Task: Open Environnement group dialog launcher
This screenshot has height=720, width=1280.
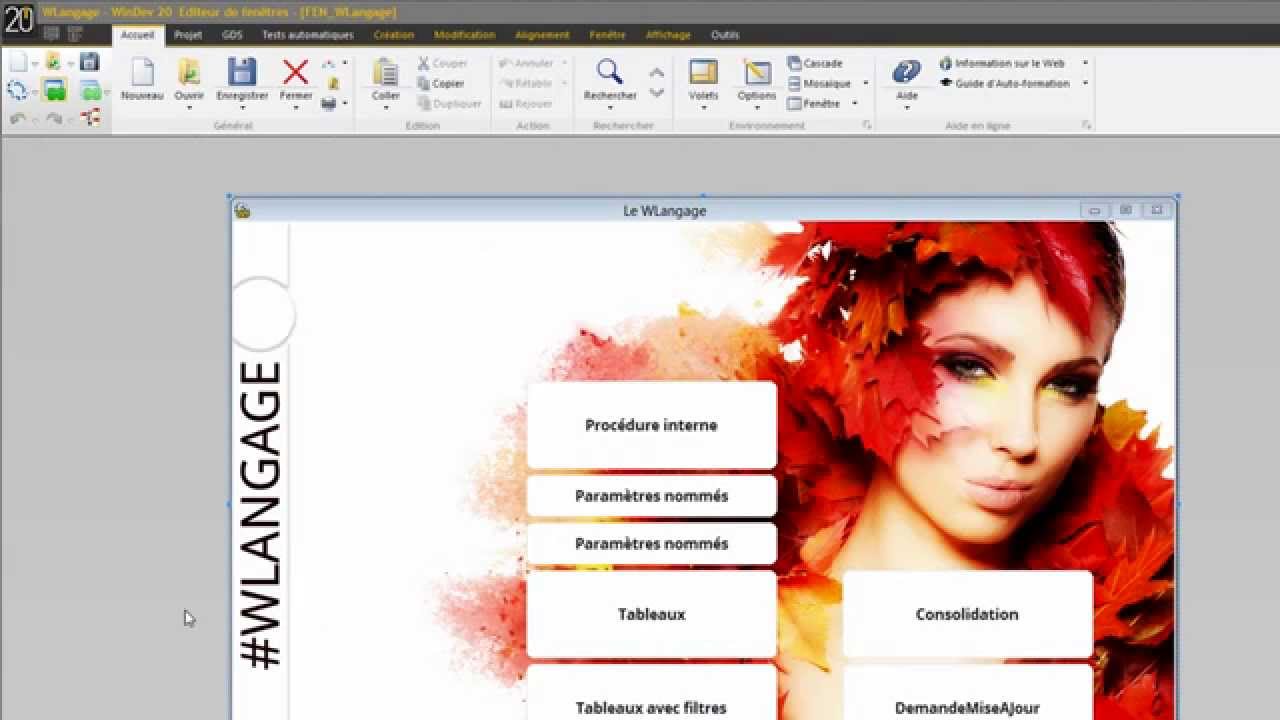Action: 867,126
